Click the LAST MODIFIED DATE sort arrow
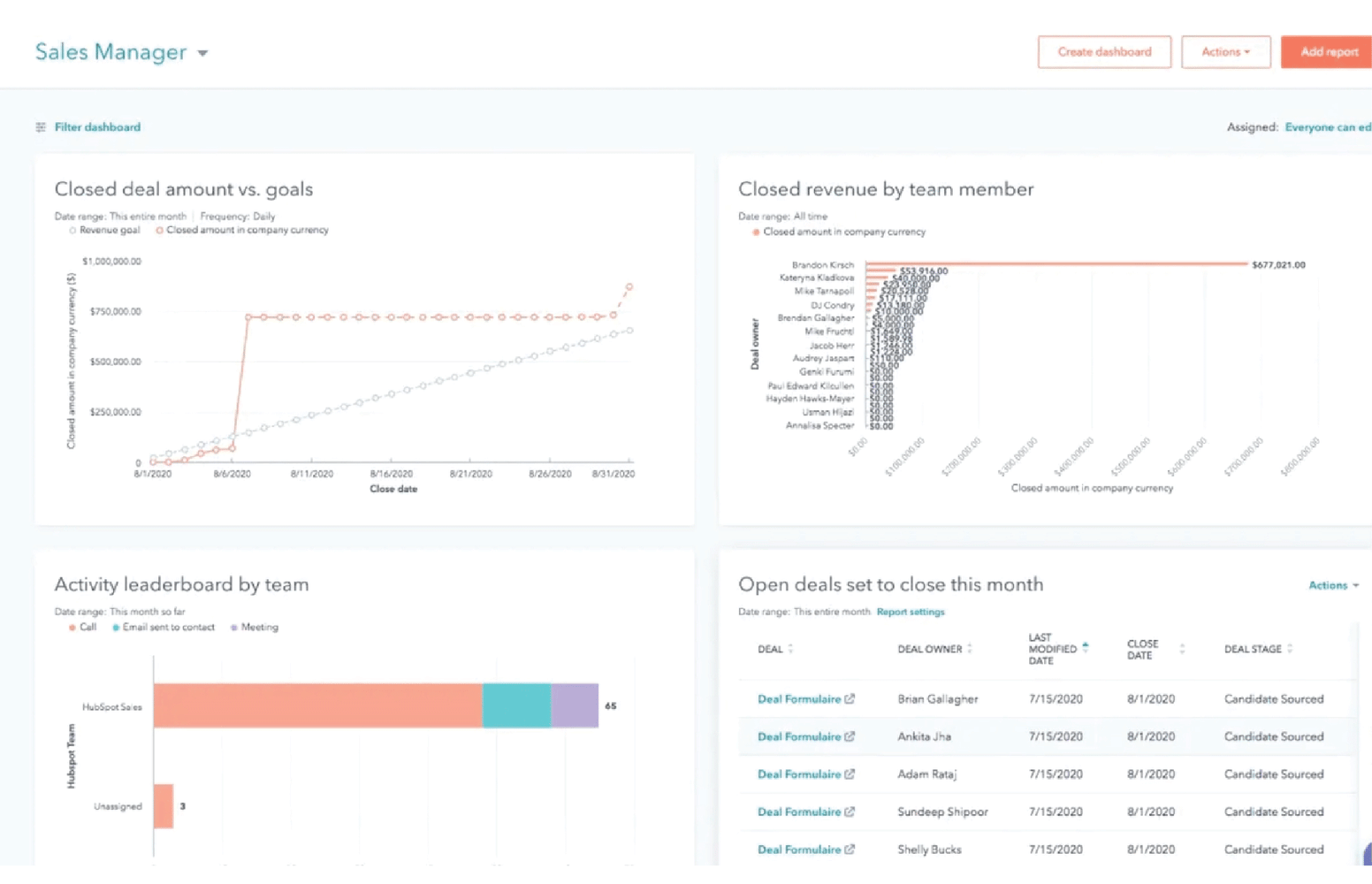 coord(1086,646)
